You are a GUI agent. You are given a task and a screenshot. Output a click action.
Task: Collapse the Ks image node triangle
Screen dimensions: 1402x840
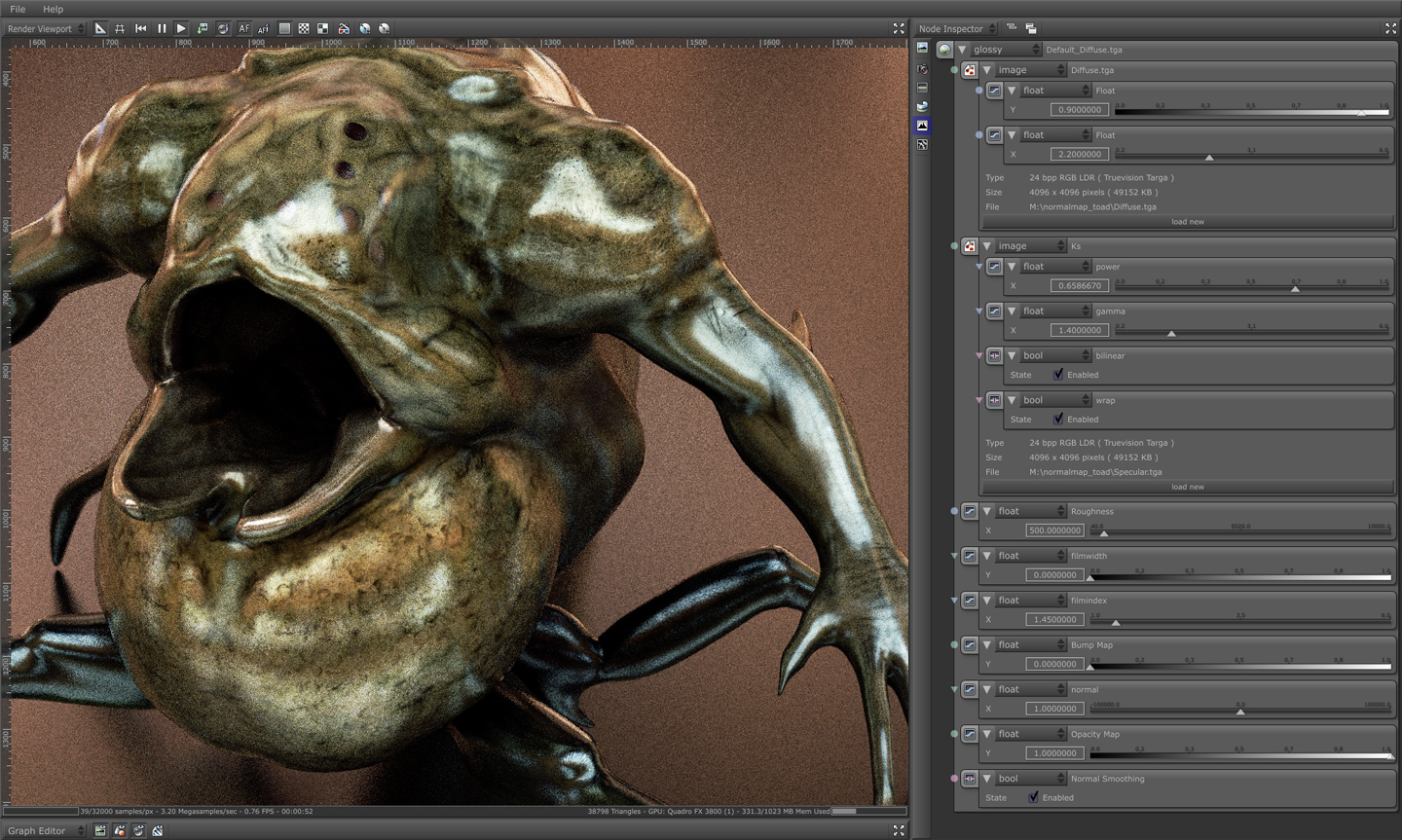pyautogui.click(x=987, y=246)
